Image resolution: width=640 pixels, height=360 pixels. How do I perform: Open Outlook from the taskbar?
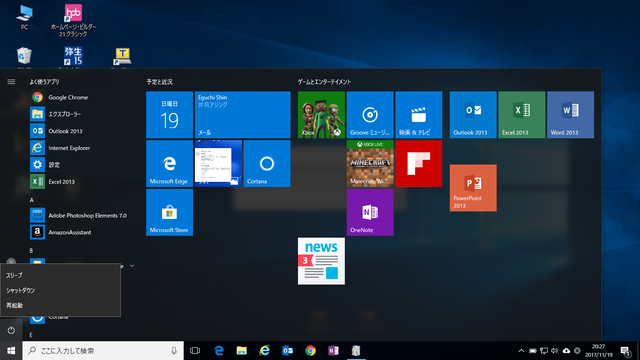coord(287,351)
